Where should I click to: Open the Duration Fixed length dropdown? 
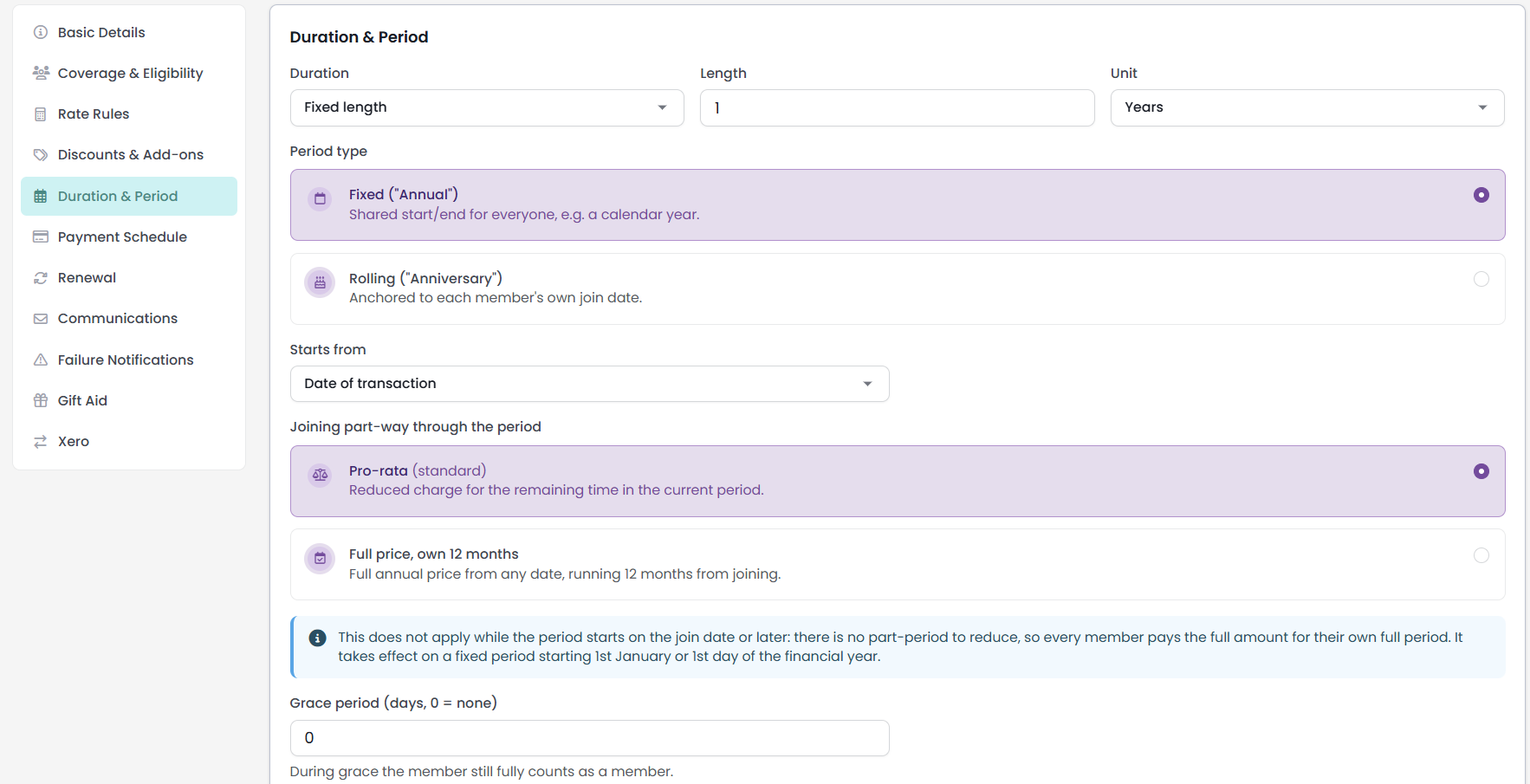pyautogui.click(x=487, y=107)
